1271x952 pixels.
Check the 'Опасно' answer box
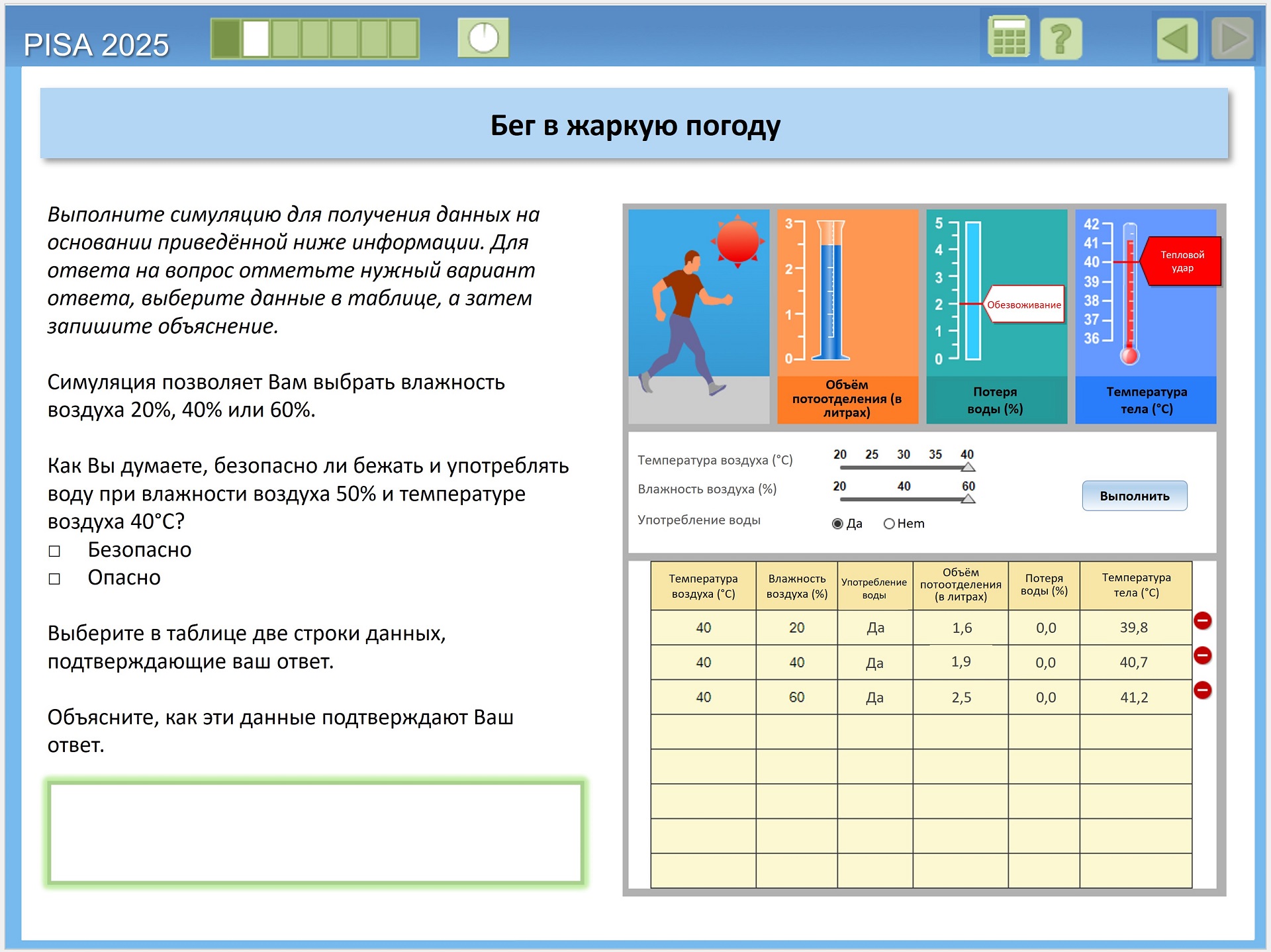coord(55,579)
